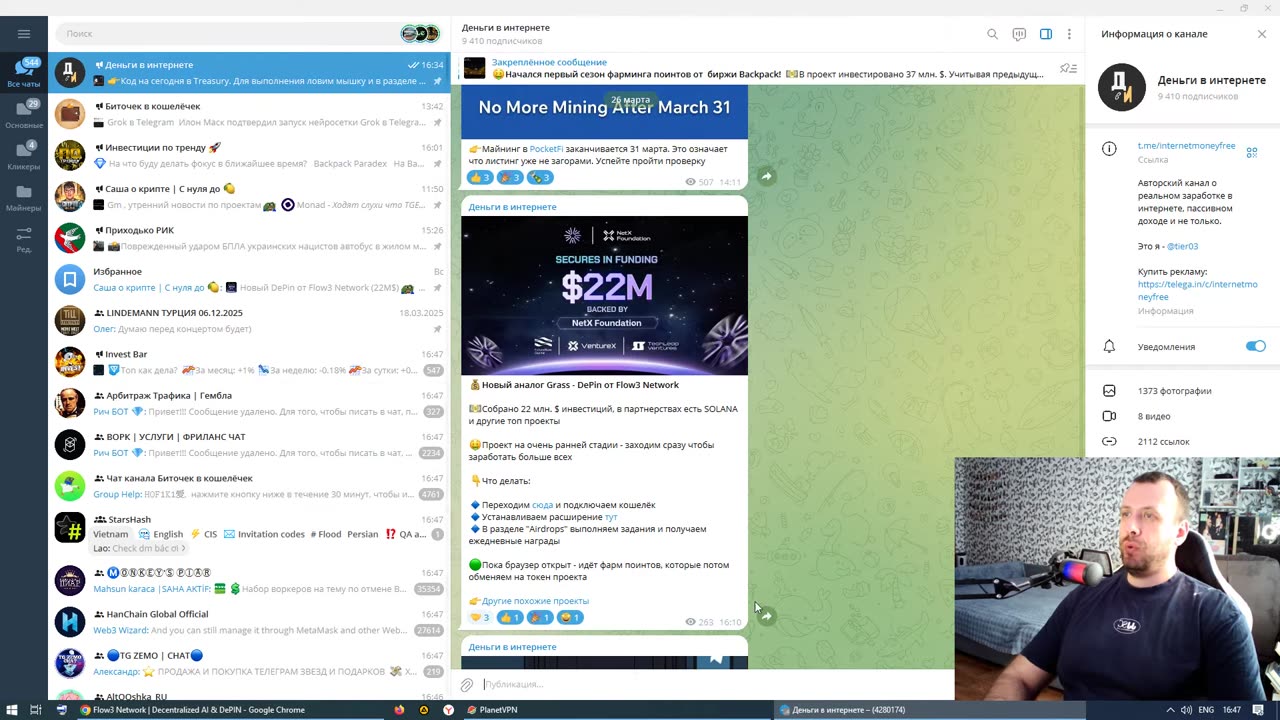
Task: Change the ENG input language
Action: tap(1206, 710)
